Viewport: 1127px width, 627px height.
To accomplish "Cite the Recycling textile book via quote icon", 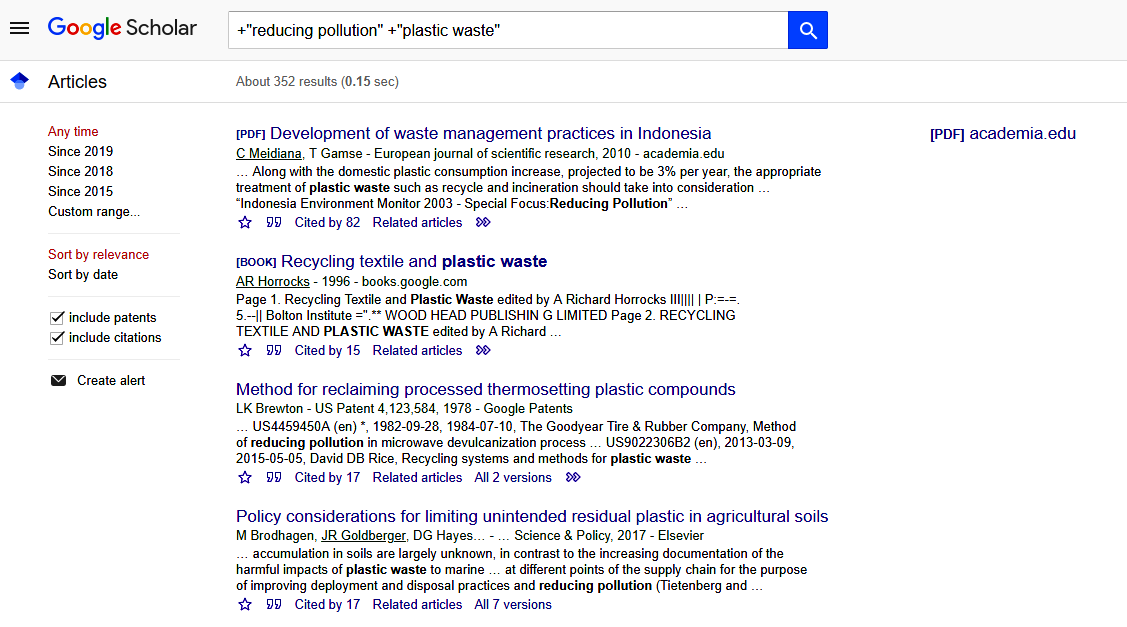I will (274, 351).
